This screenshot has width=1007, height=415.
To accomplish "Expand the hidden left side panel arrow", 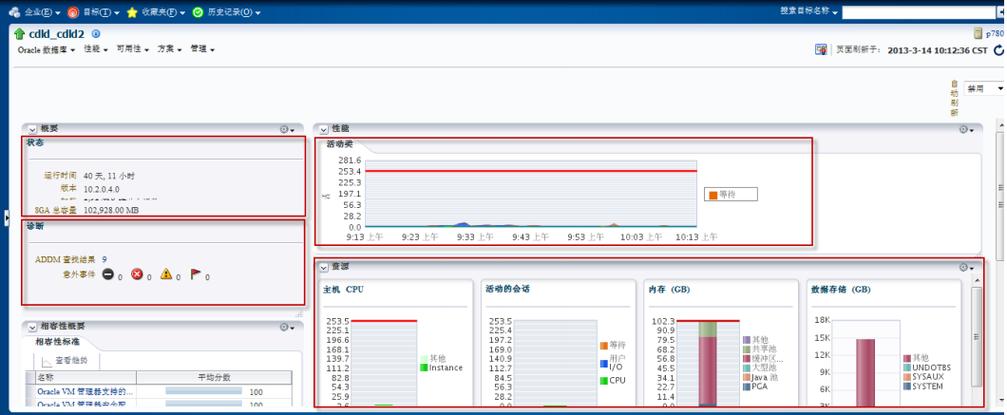I will point(6,217).
